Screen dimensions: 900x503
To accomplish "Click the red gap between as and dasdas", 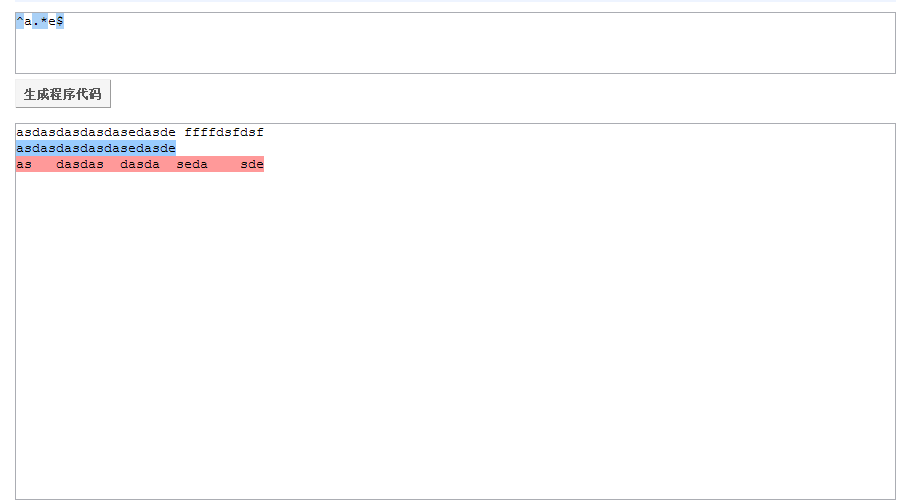I will [x=44, y=164].
